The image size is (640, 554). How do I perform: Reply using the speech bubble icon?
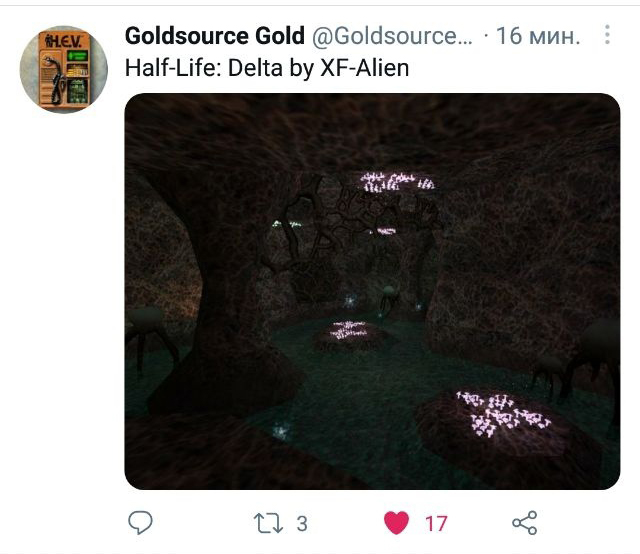(140, 522)
